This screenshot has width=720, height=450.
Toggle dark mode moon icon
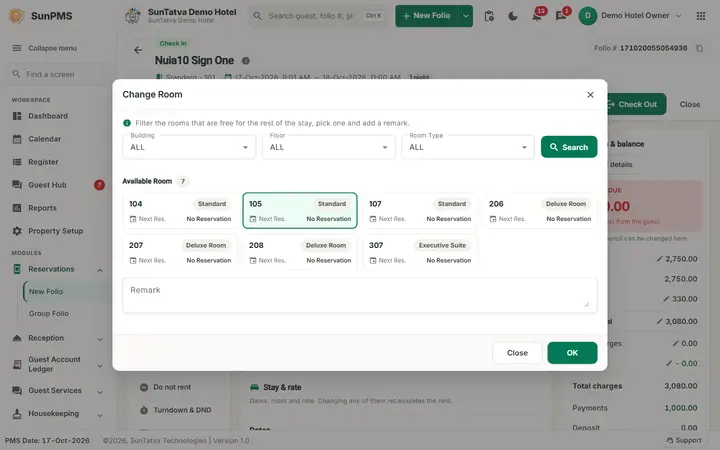click(513, 16)
